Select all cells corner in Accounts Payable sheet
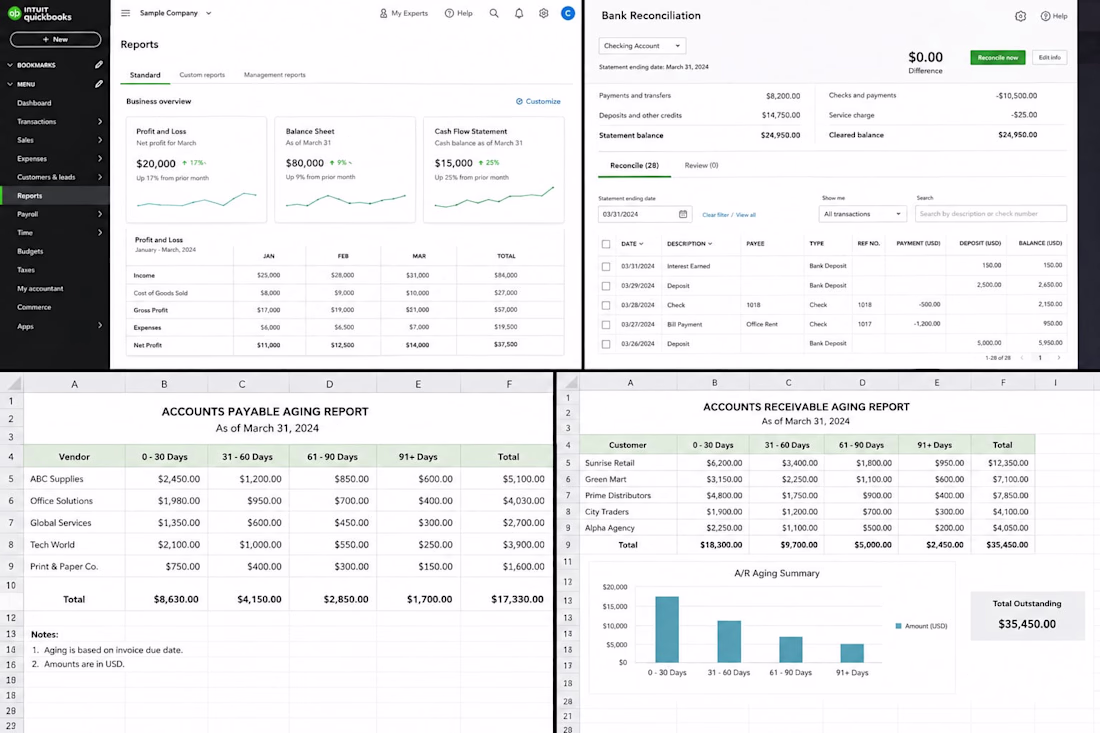Viewport: 1100px width, 733px height. (12, 384)
